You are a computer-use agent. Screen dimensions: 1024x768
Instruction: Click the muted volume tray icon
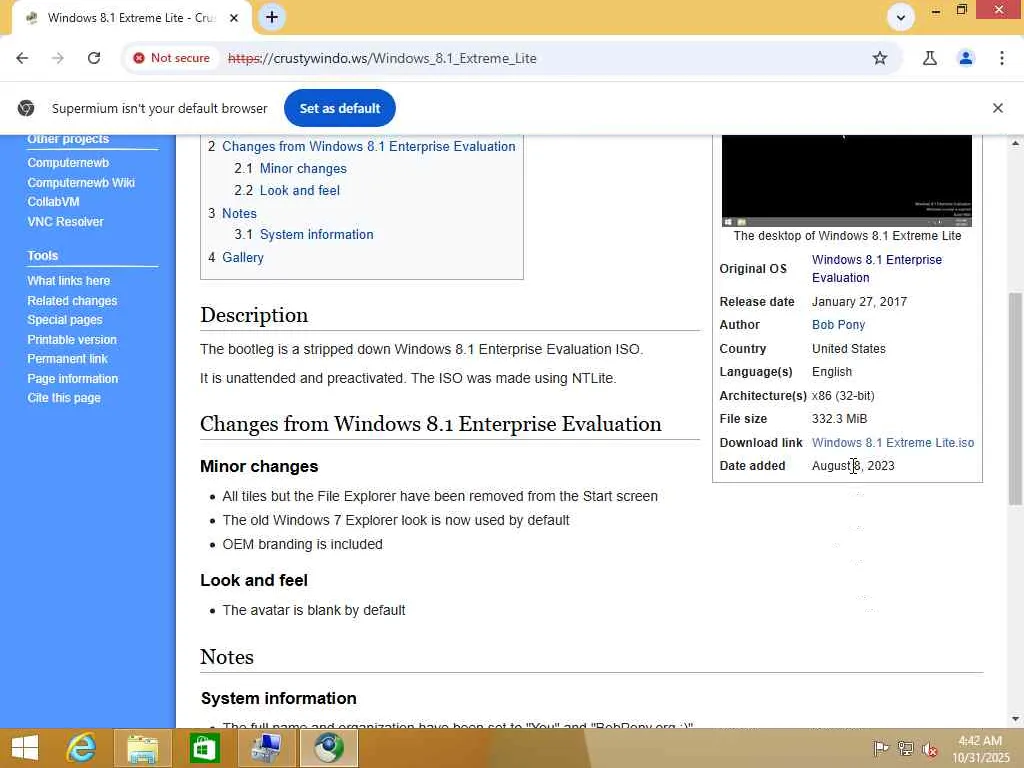click(x=930, y=749)
